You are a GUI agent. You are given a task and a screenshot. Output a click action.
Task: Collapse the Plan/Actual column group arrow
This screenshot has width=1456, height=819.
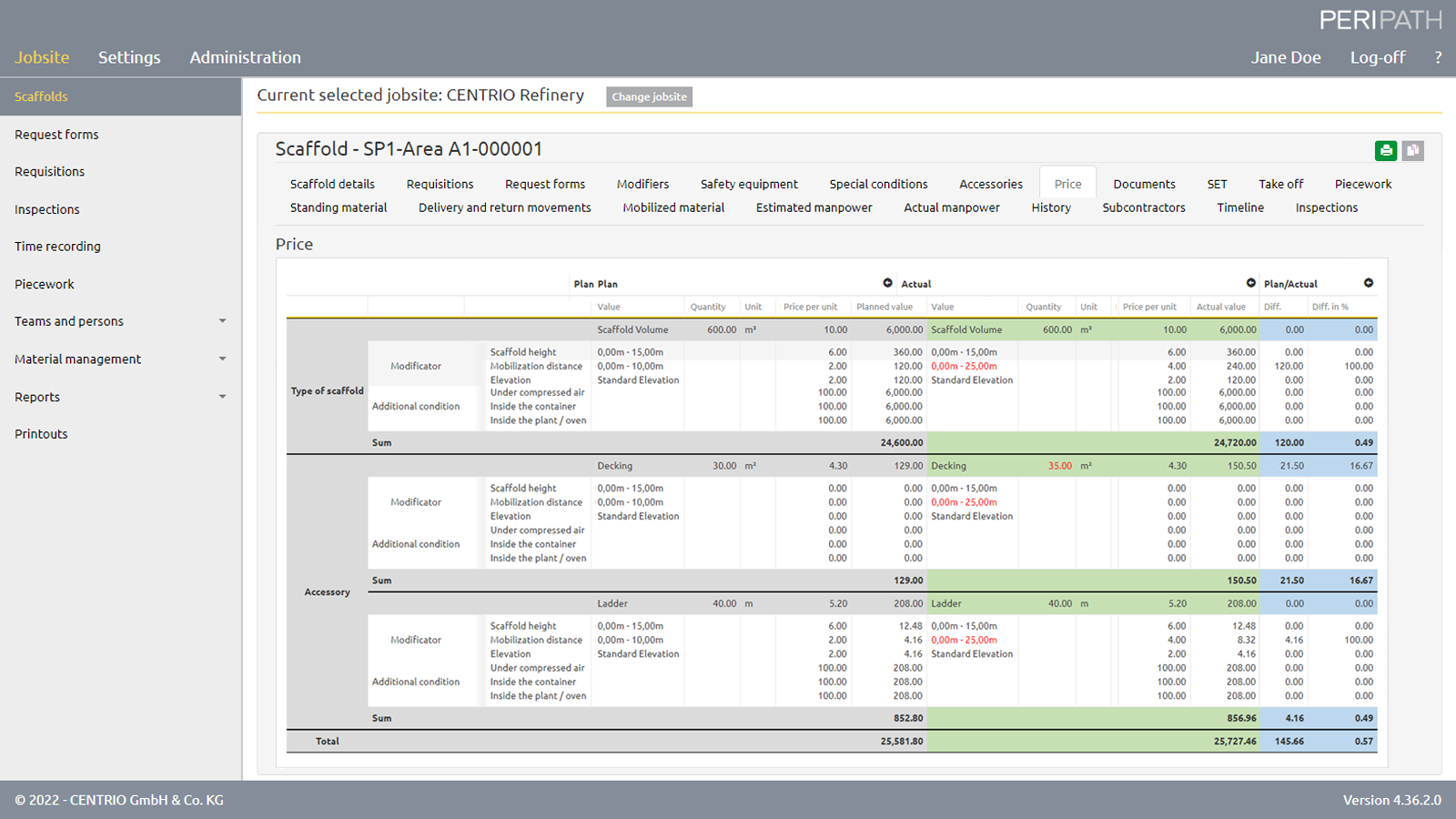click(1368, 283)
